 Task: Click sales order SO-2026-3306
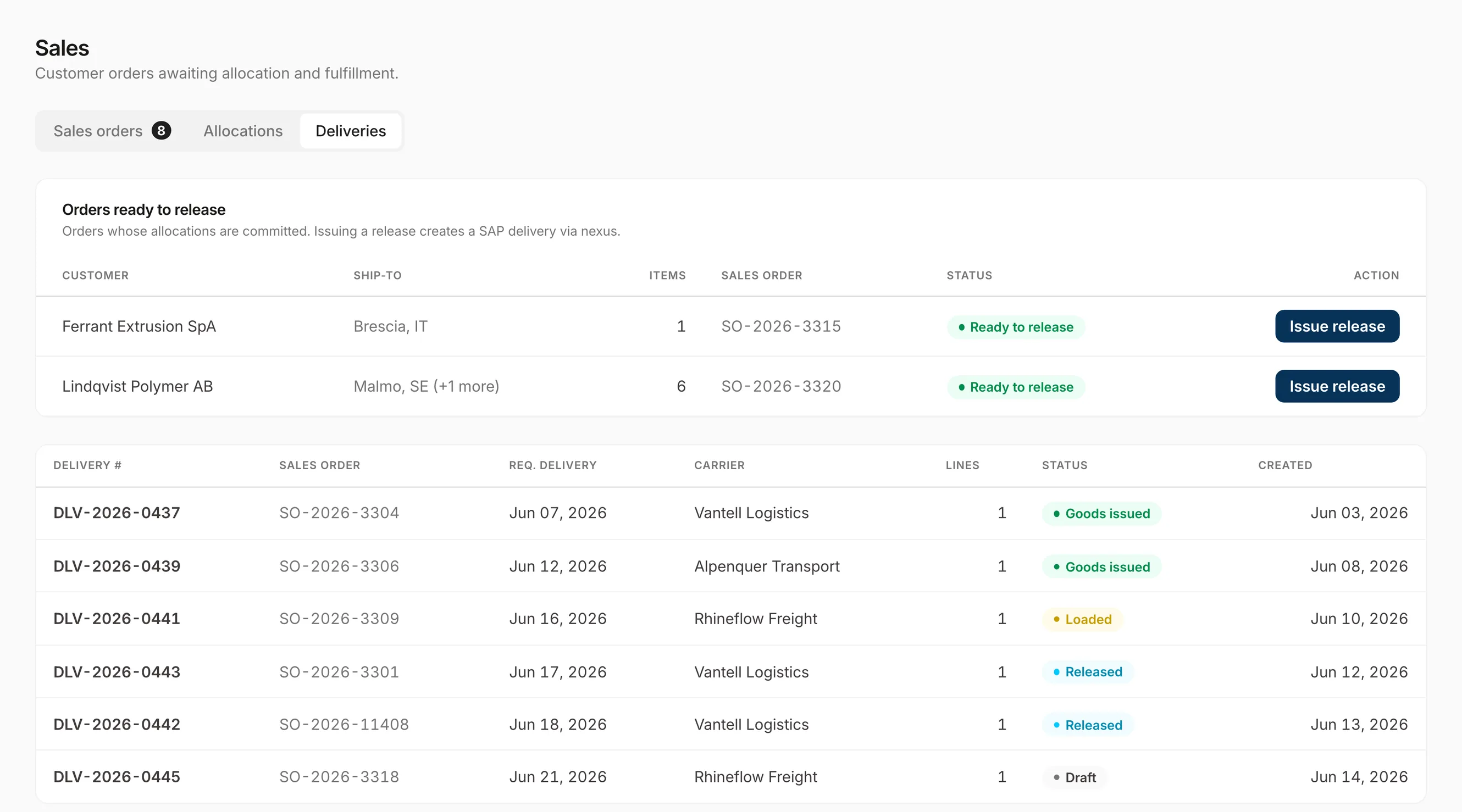pyautogui.click(x=339, y=566)
